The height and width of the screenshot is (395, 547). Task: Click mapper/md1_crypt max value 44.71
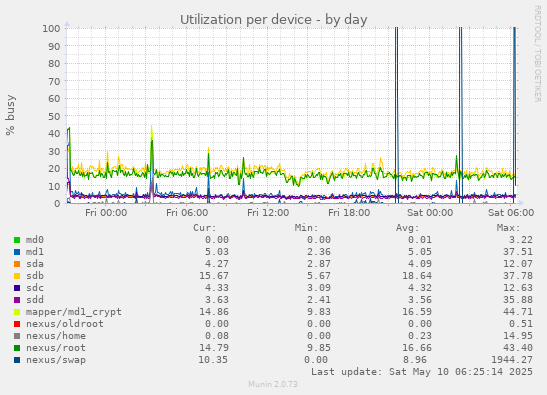tap(518, 312)
